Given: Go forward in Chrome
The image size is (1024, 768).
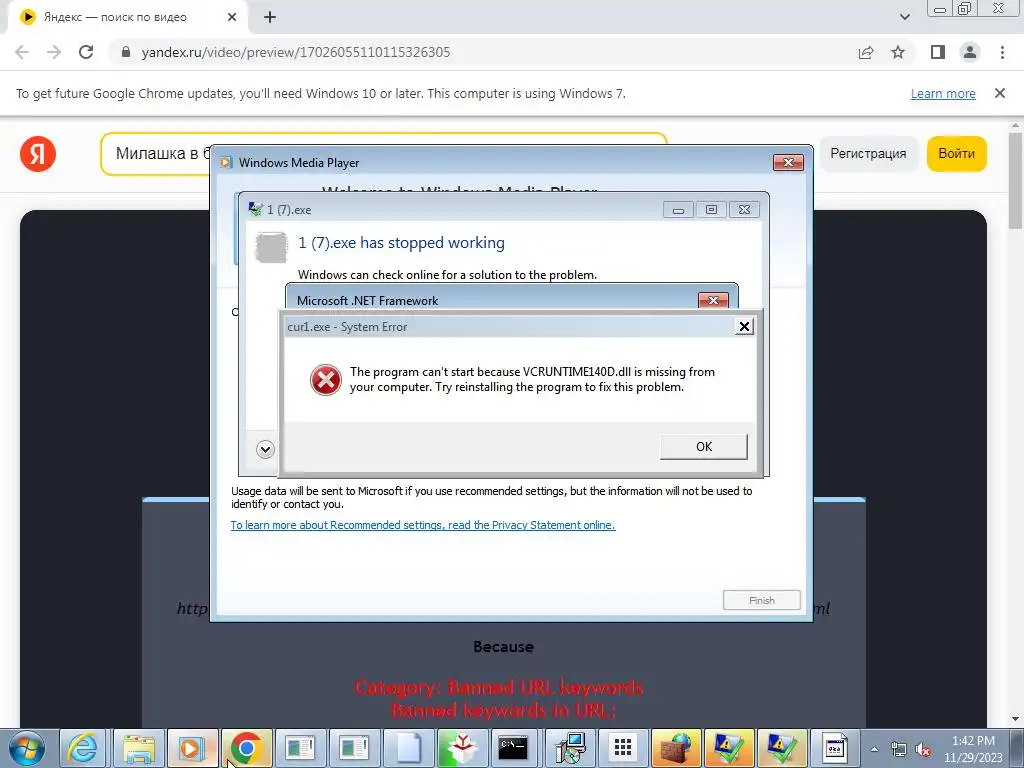Looking at the screenshot, I should click(x=54, y=52).
